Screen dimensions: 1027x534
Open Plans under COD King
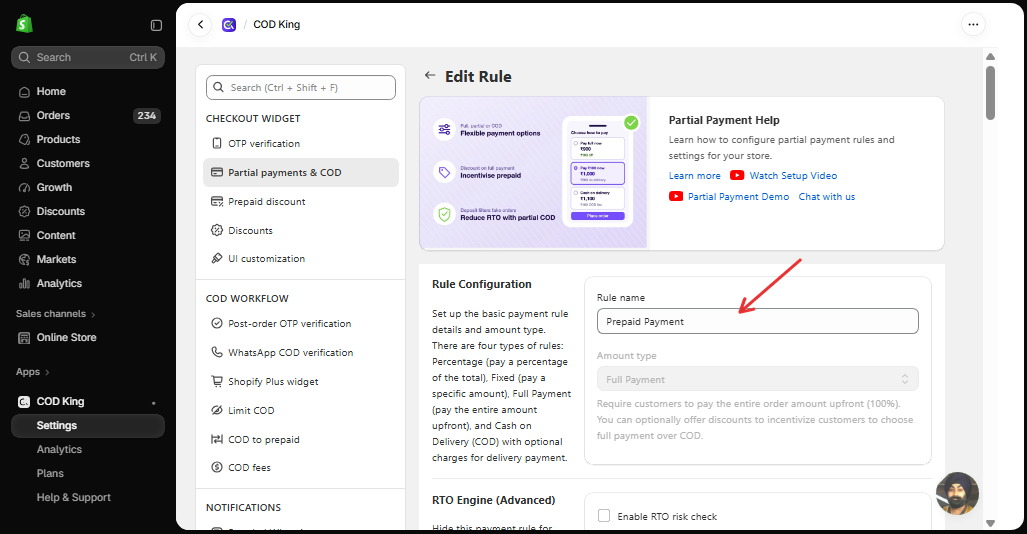[x=88, y=474]
